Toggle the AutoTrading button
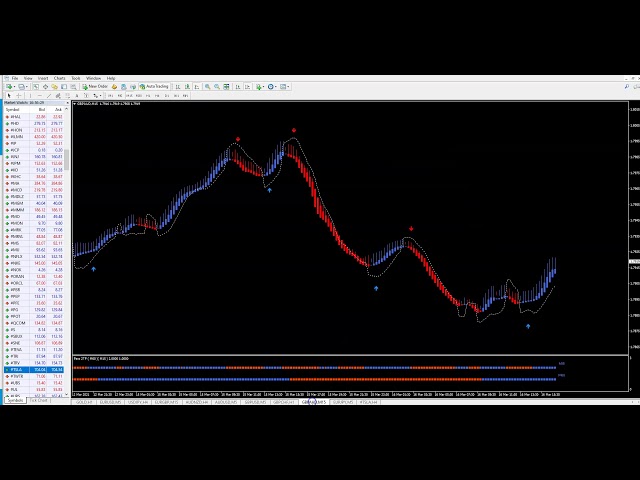 [156, 87]
